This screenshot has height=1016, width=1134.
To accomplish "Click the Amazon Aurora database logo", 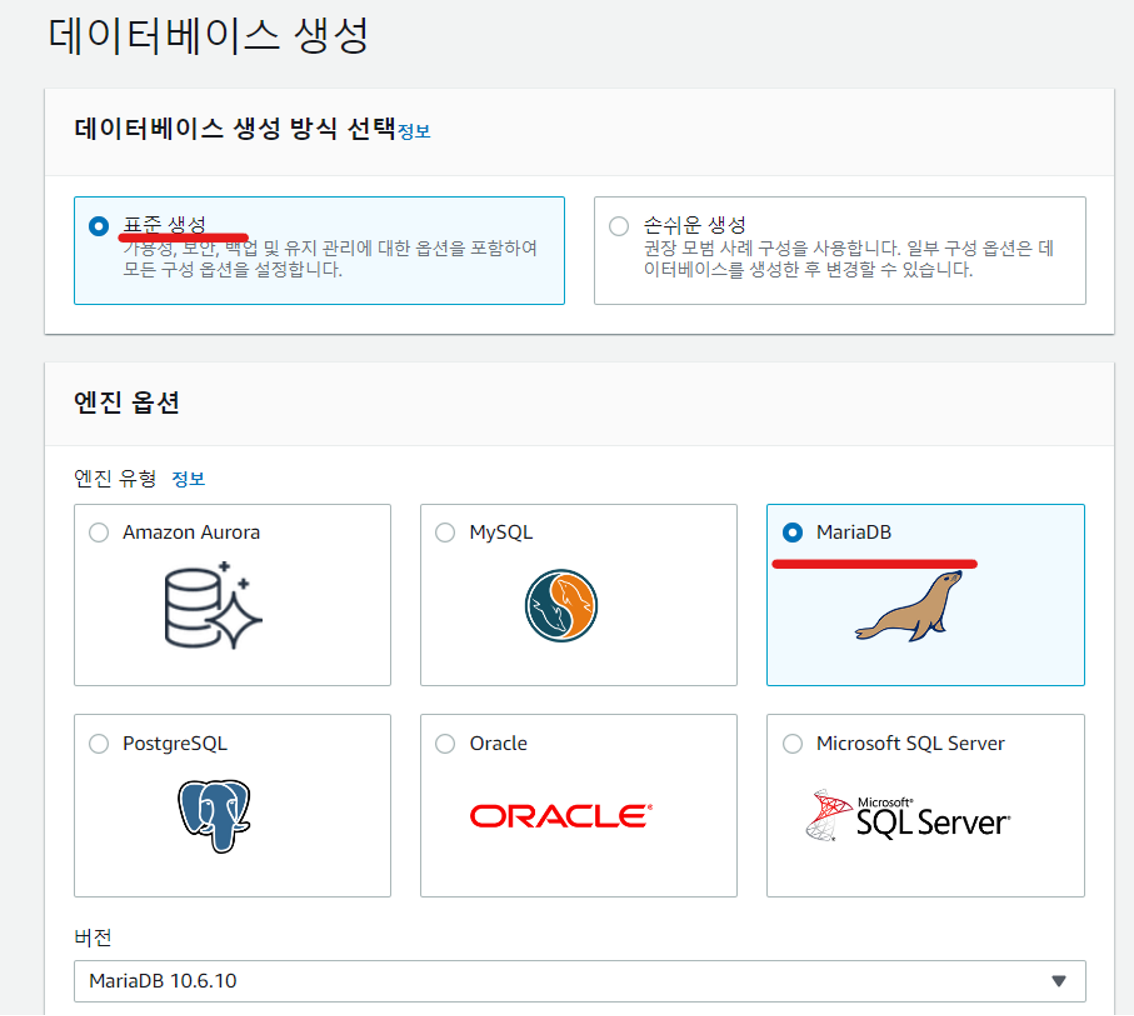I will (213, 605).
